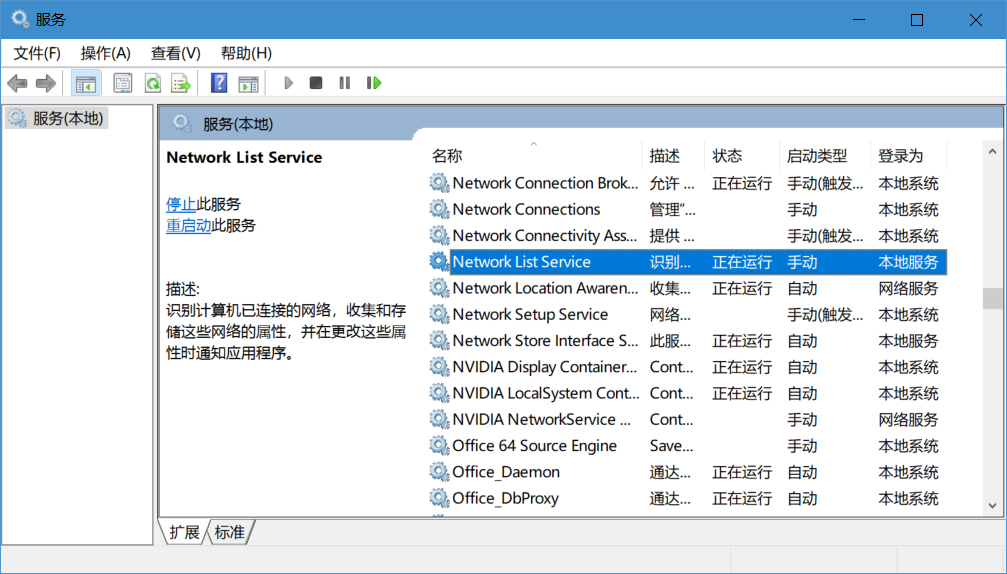Sort list by 名称 column header
This screenshot has width=1007, height=574.
point(447,156)
